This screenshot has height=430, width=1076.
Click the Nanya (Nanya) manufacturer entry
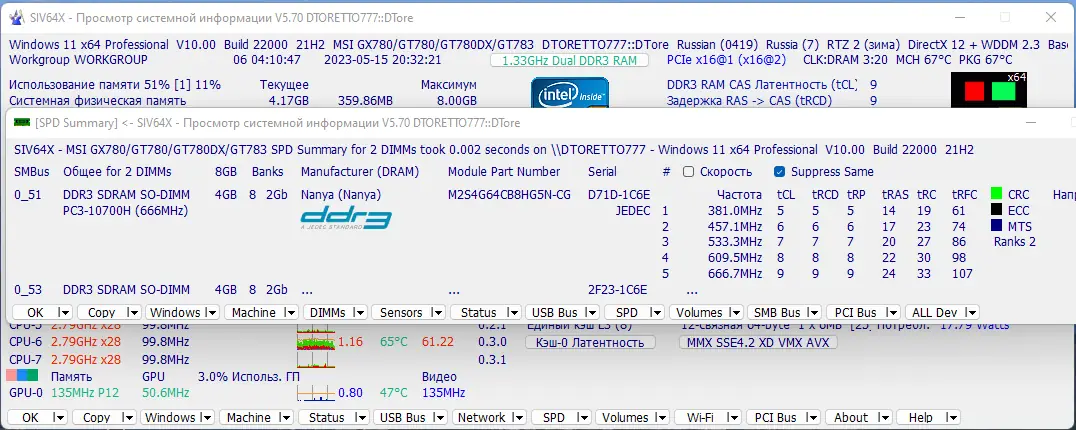[x=341, y=195]
